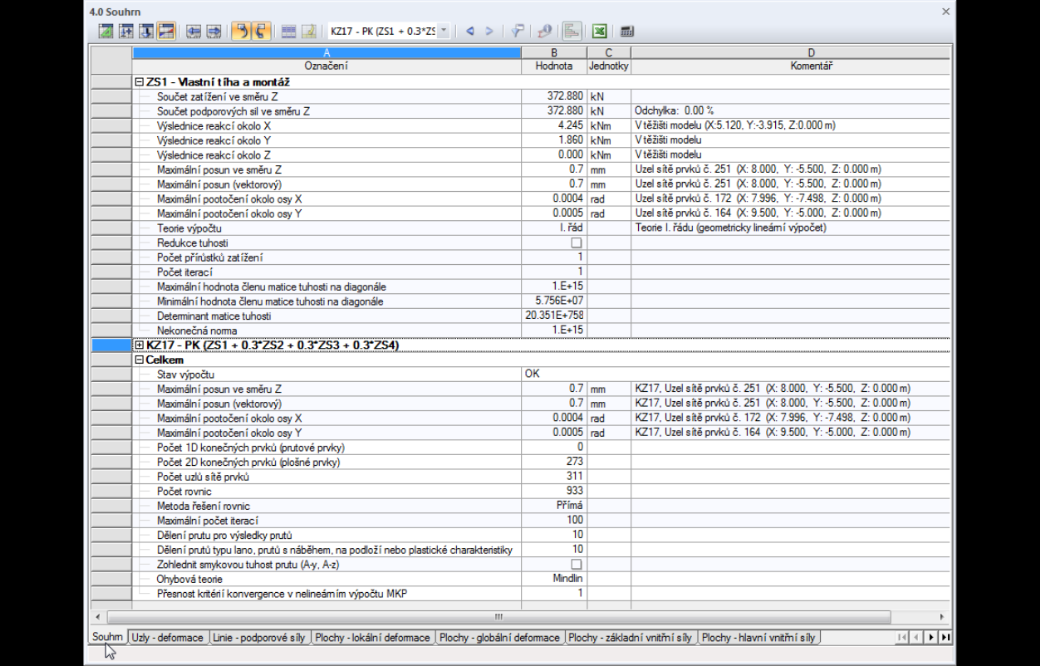Click the third toolbar icon with down arrow

click(x=146, y=31)
